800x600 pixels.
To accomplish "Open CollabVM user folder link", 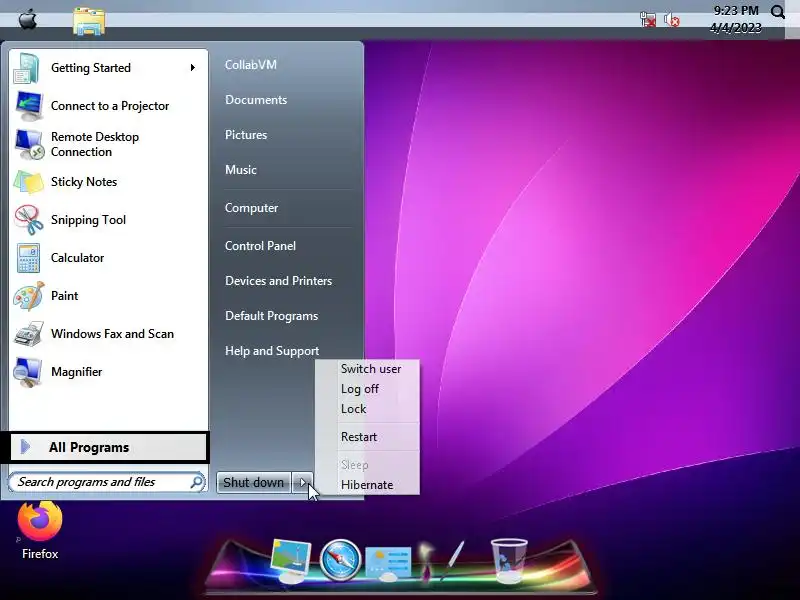I will click(x=251, y=65).
